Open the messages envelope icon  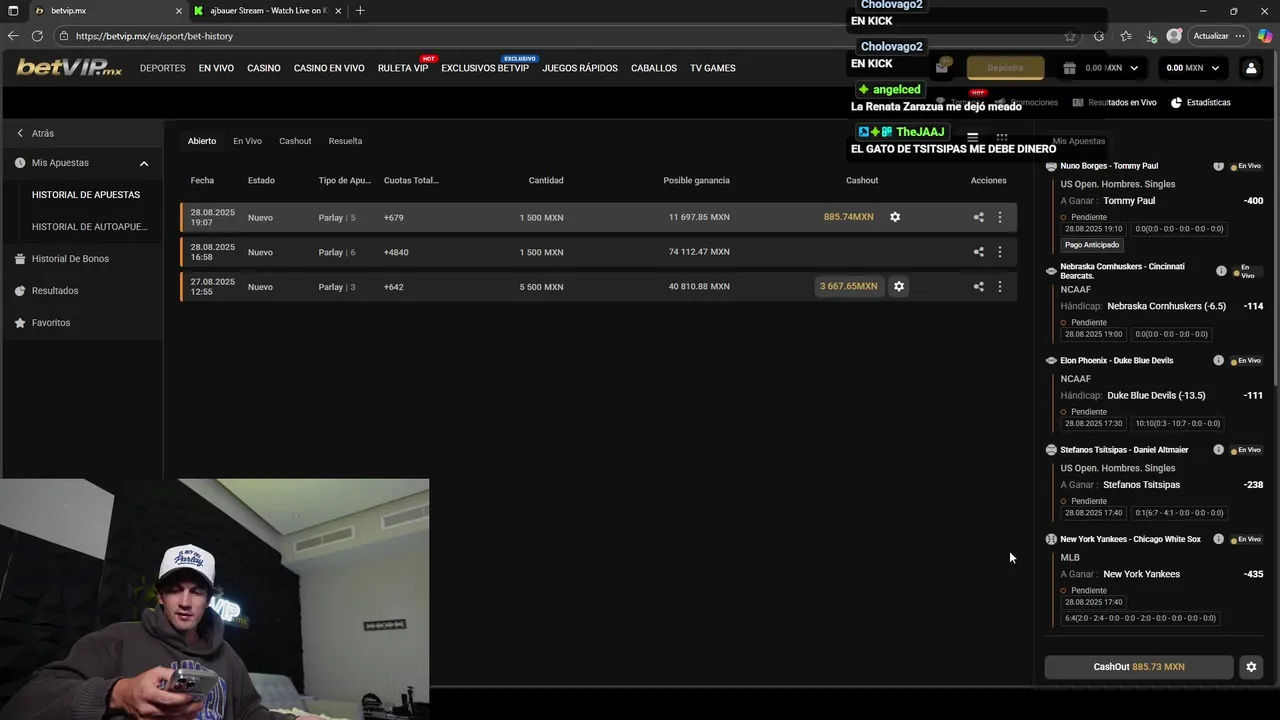pyautogui.click(x=942, y=68)
